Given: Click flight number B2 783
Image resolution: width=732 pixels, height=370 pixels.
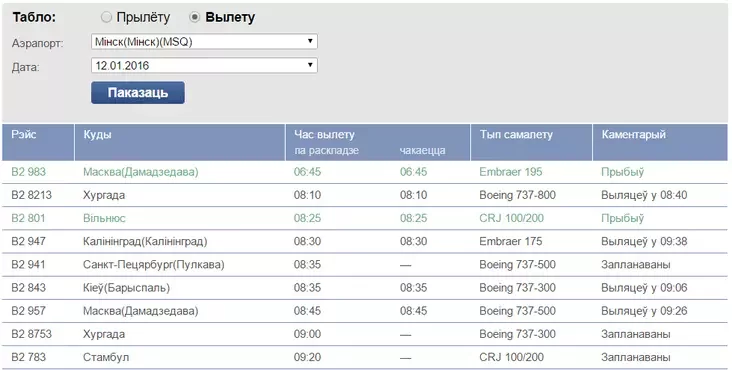Looking at the screenshot, I should pyautogui.click(x=28, y=357).
